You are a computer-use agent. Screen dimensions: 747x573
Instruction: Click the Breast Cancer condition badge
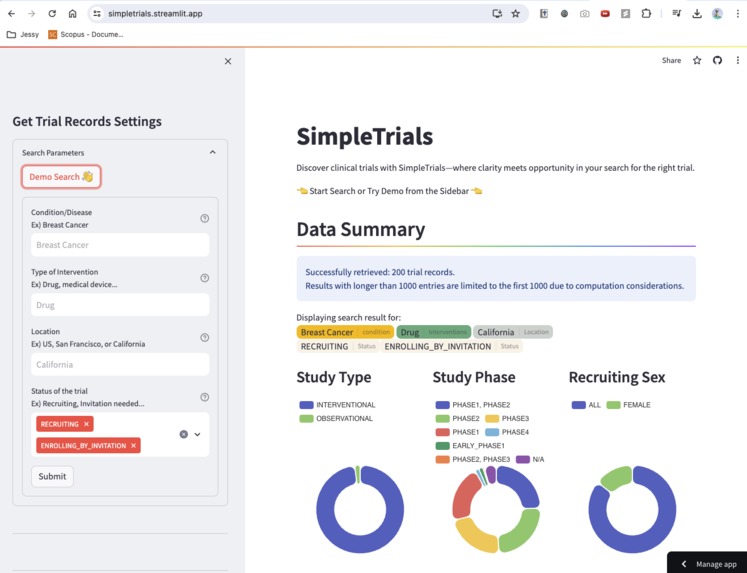[x=345, y=332]
